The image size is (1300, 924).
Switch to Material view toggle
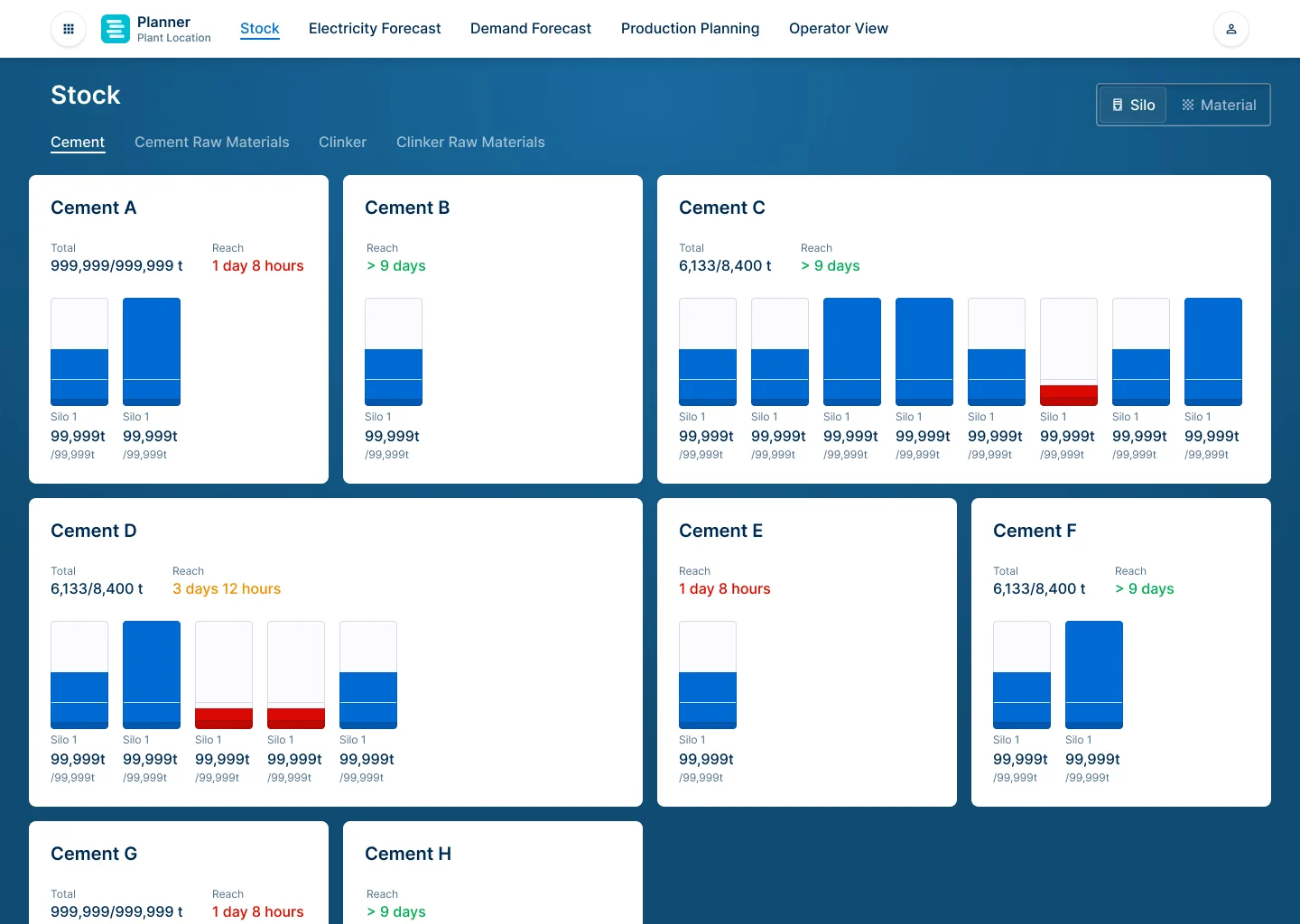1219,105
